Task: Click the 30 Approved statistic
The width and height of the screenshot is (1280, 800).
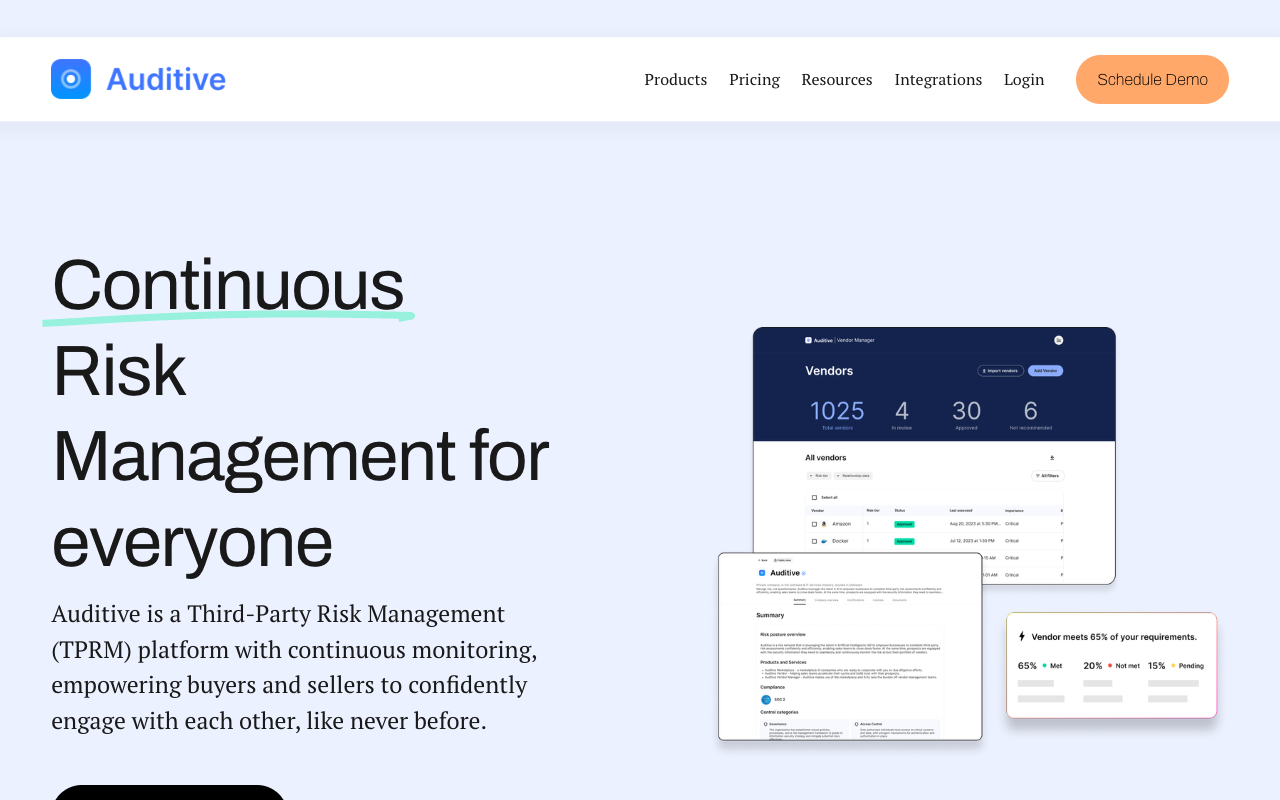Action: click(x=966, y=414)
